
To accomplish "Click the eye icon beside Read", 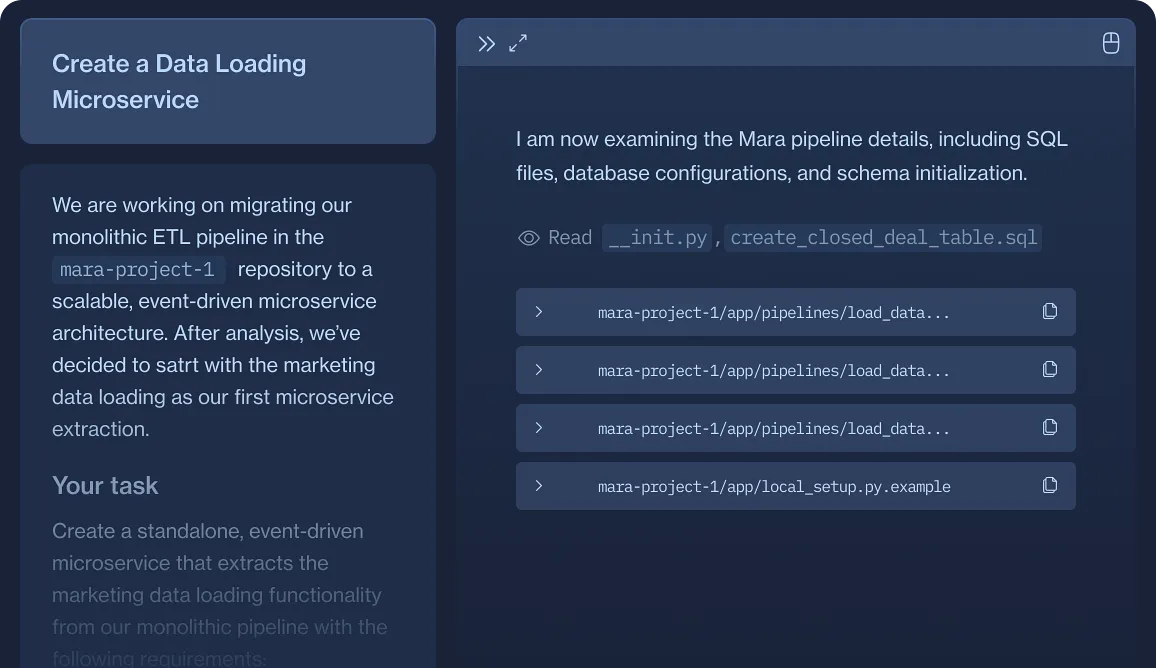I will [x=528, y=238].
